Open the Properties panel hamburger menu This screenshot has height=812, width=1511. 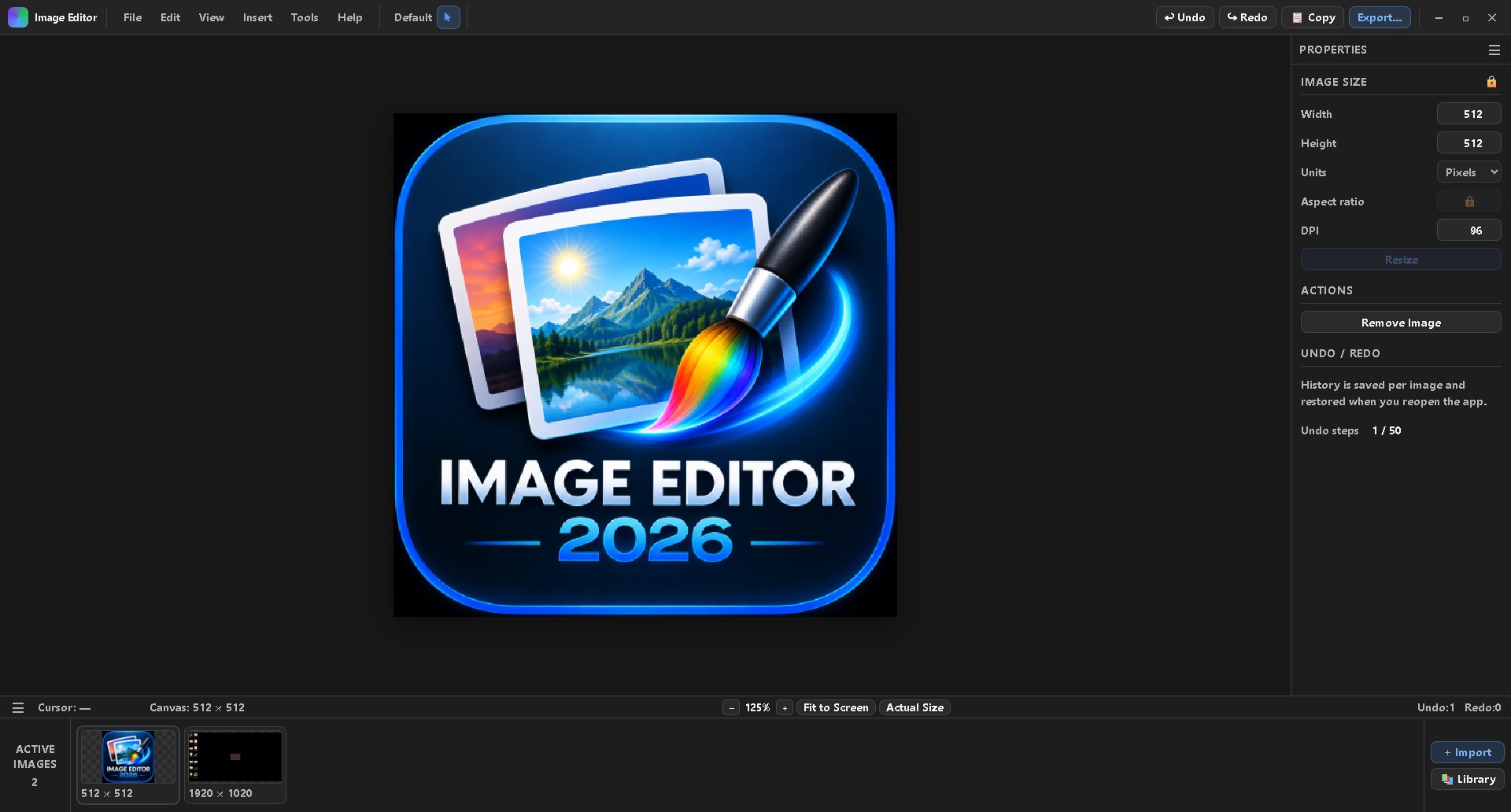click(1494, 50)
